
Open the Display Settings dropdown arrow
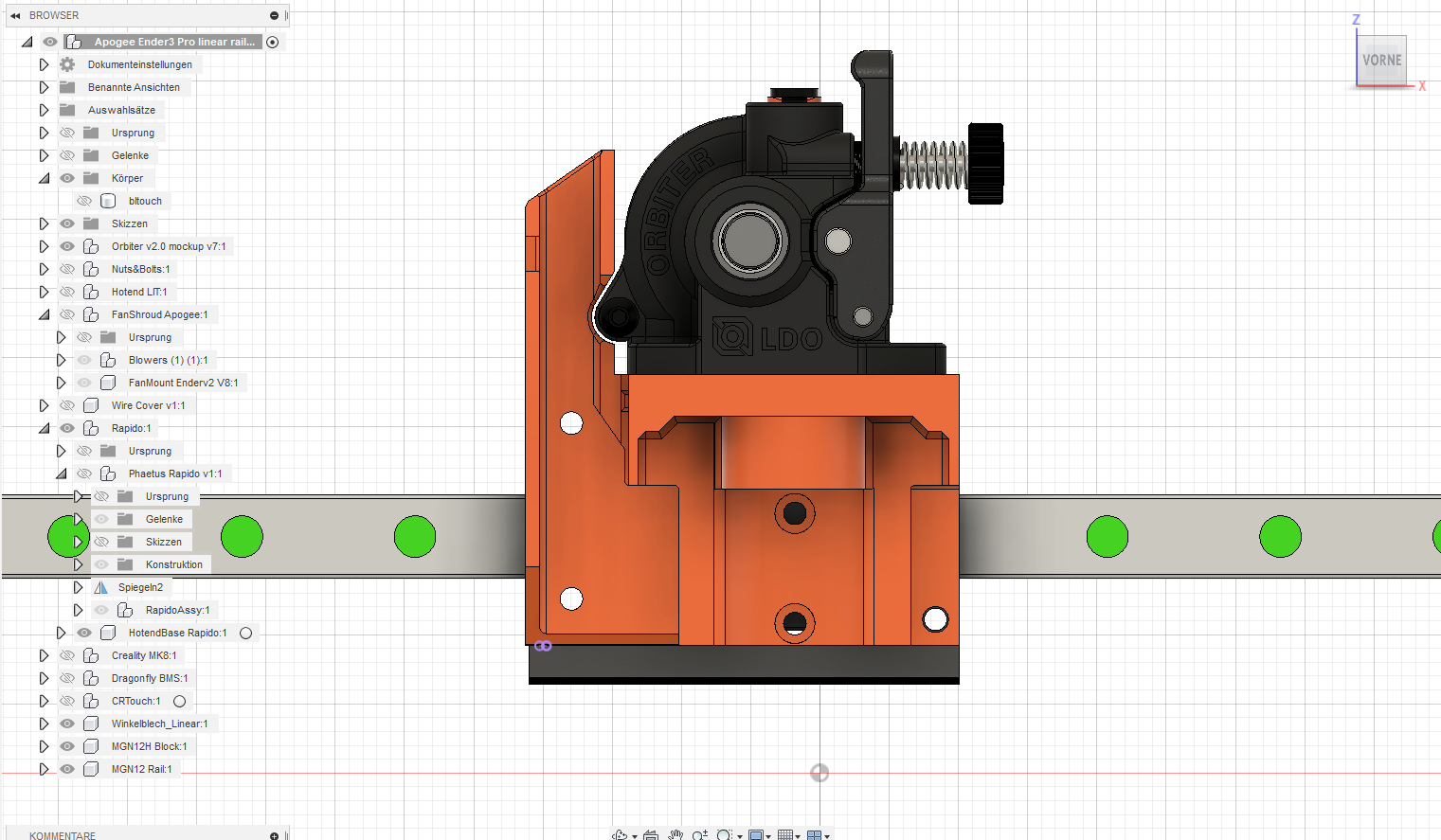768,836
